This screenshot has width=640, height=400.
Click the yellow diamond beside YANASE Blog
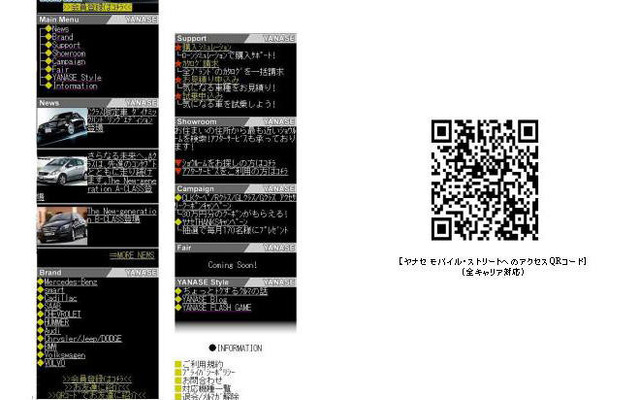pos(178,299)
